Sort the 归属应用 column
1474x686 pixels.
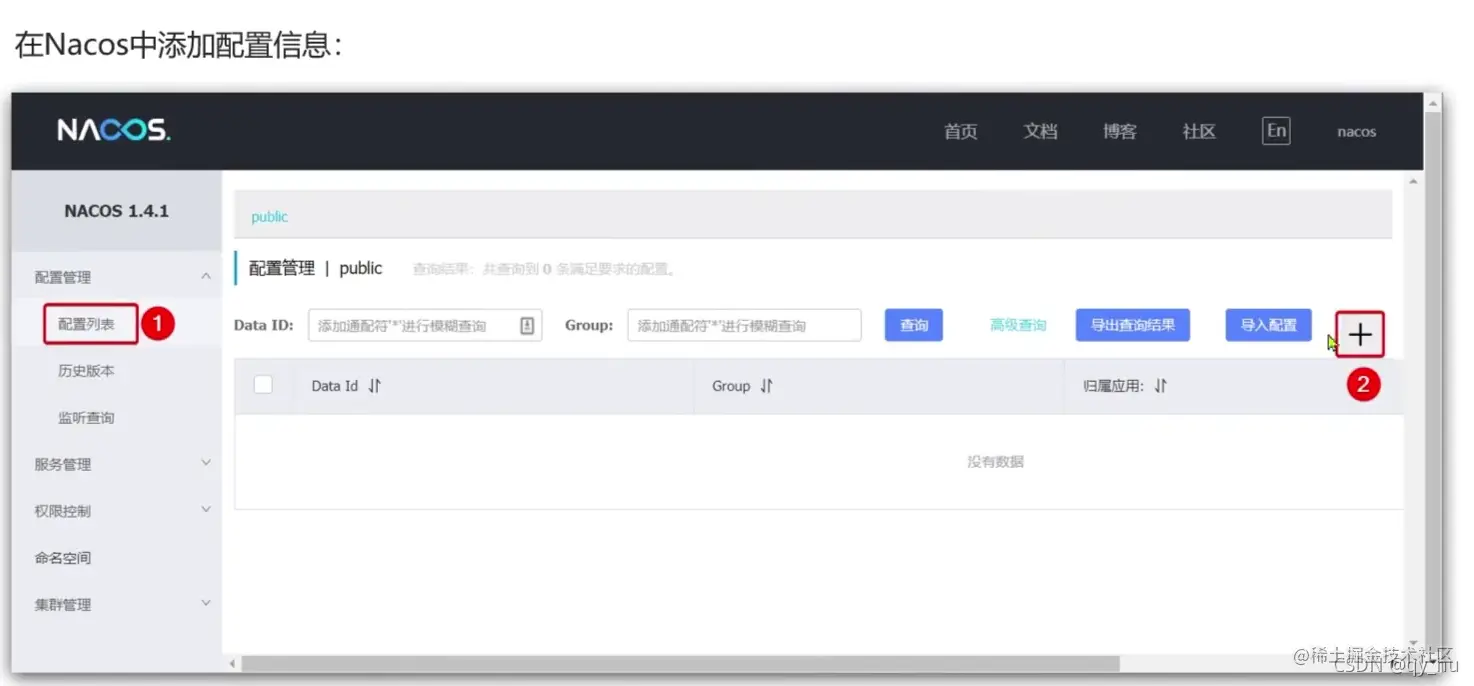pos(1159,384)
